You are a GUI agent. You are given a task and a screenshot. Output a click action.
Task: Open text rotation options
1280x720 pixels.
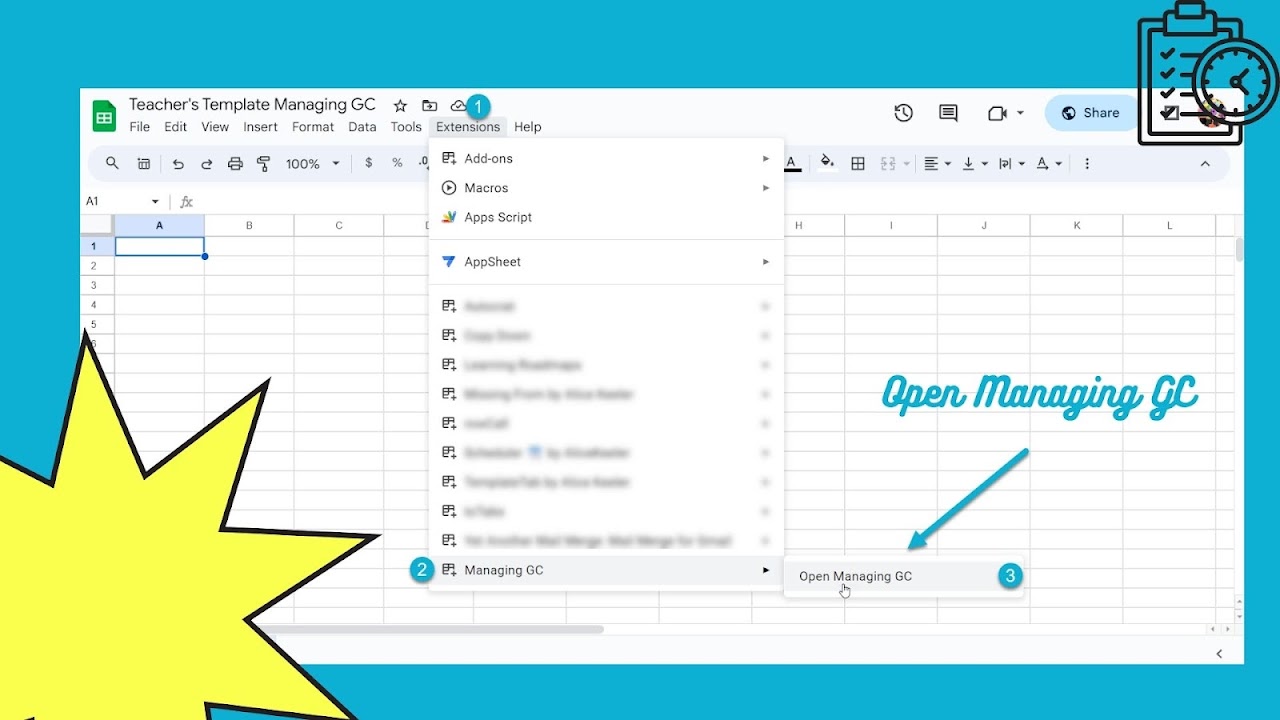coord(1048,163)
